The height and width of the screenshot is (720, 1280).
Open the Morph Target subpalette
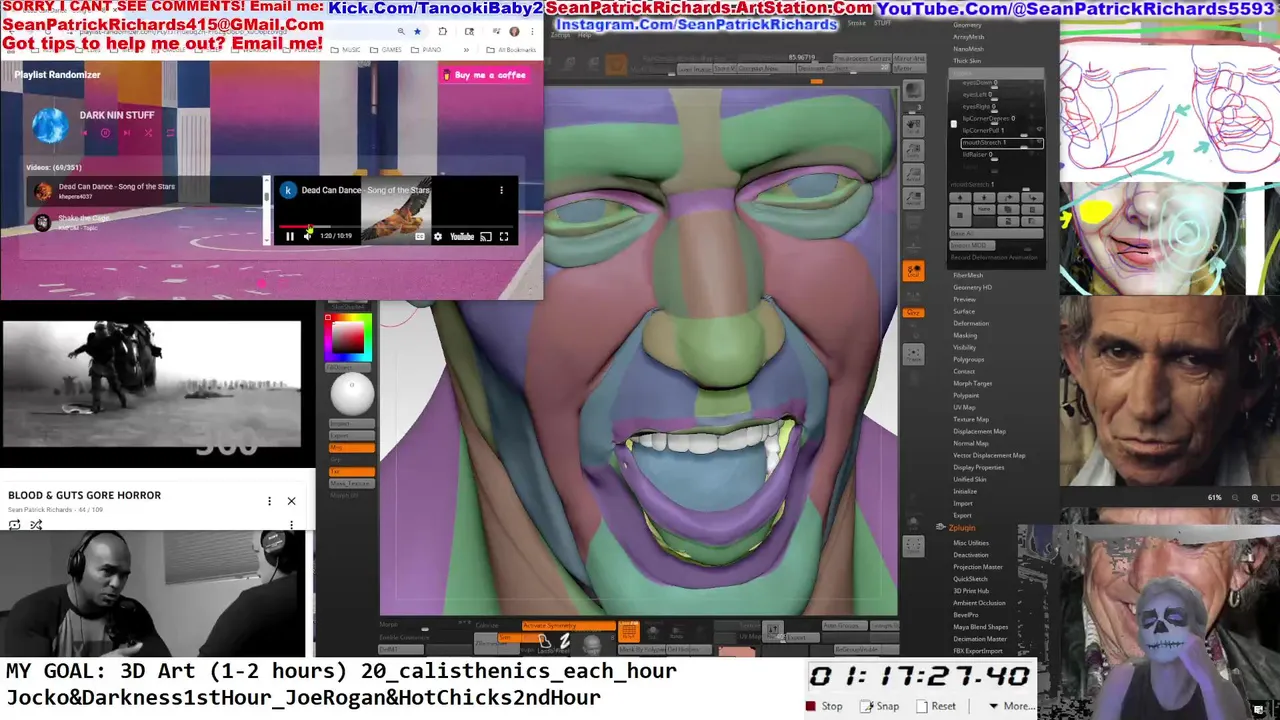tap(972, 383)
